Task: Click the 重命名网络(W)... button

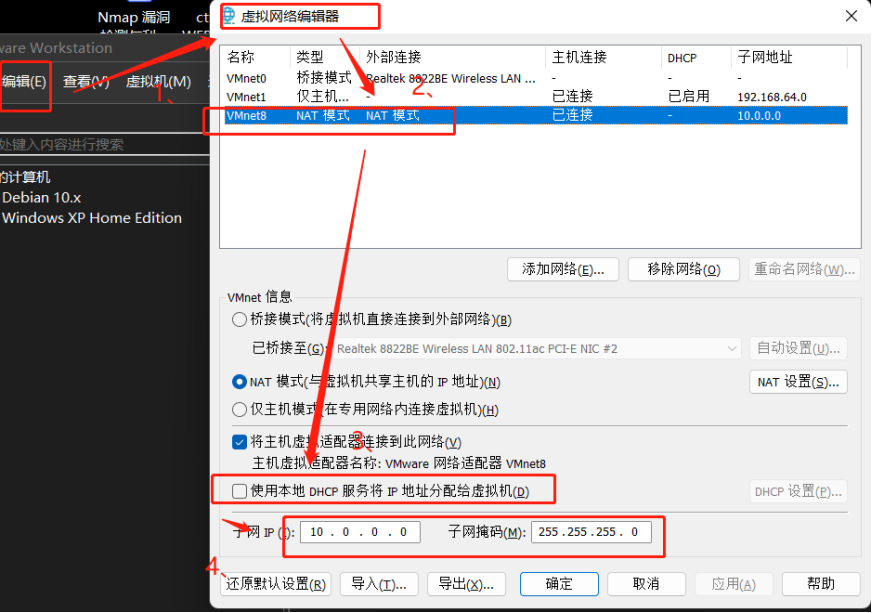Action: coord(804,270)
